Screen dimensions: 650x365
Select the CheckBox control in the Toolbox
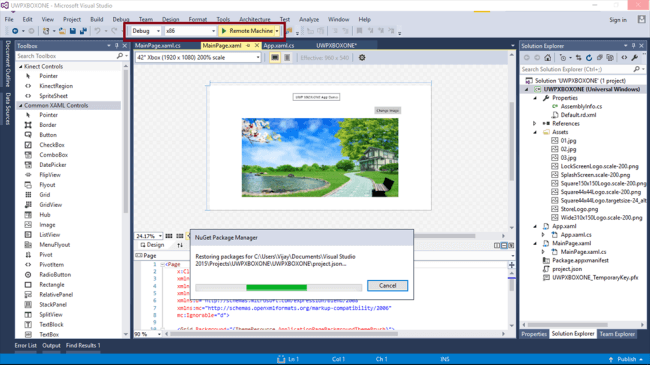52,145
